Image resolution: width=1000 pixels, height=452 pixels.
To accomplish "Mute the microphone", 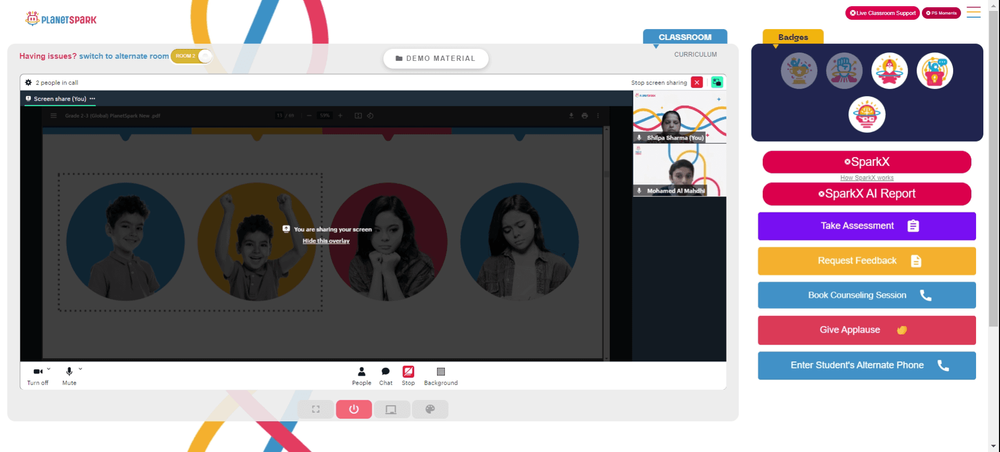I will [x=69, y=372].
